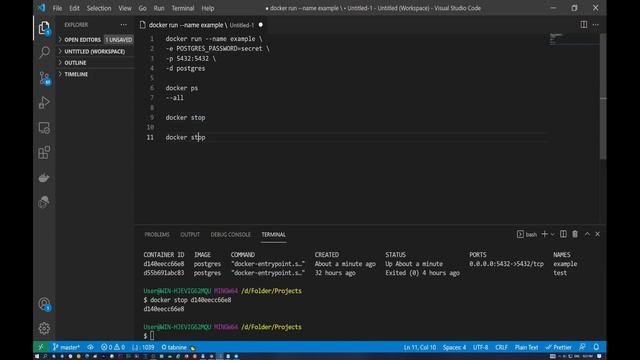The image size is (640, 360).
Task: Open the Selection menu
Action: tap(99, 8)
